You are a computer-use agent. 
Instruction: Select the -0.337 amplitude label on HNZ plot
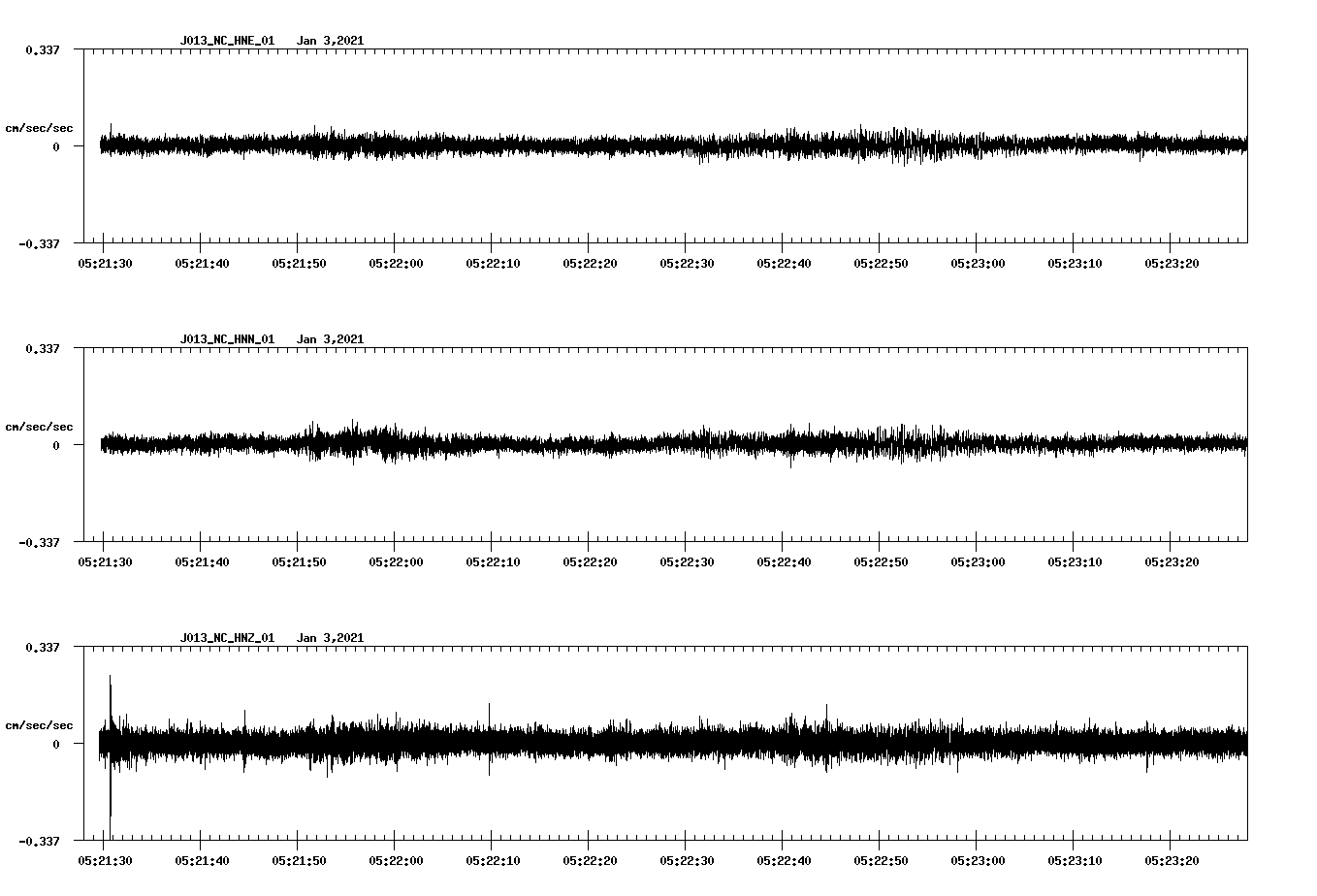pos(40,843)
